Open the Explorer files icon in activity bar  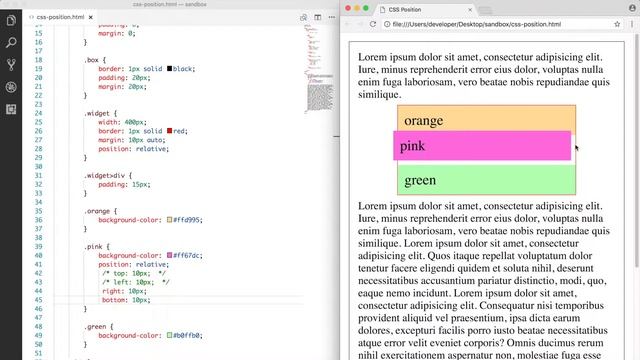point(11,20)
